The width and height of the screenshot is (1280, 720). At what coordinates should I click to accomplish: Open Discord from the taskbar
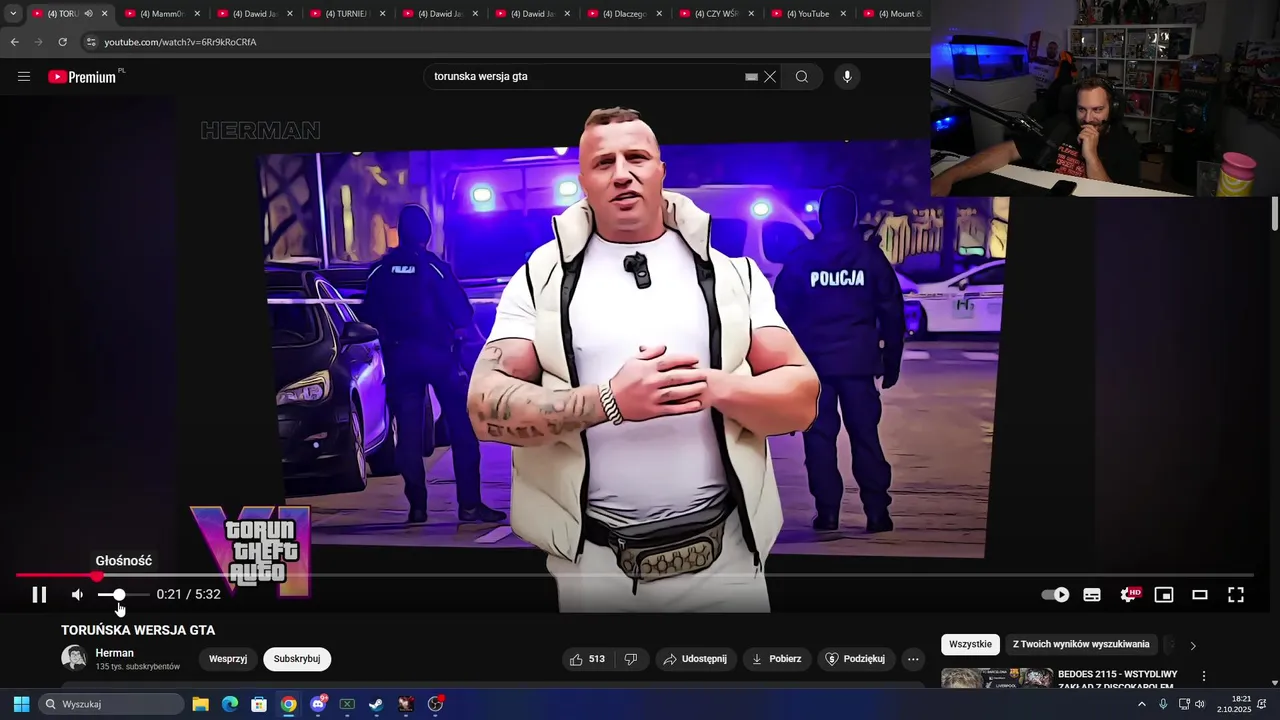pos(318,704)
